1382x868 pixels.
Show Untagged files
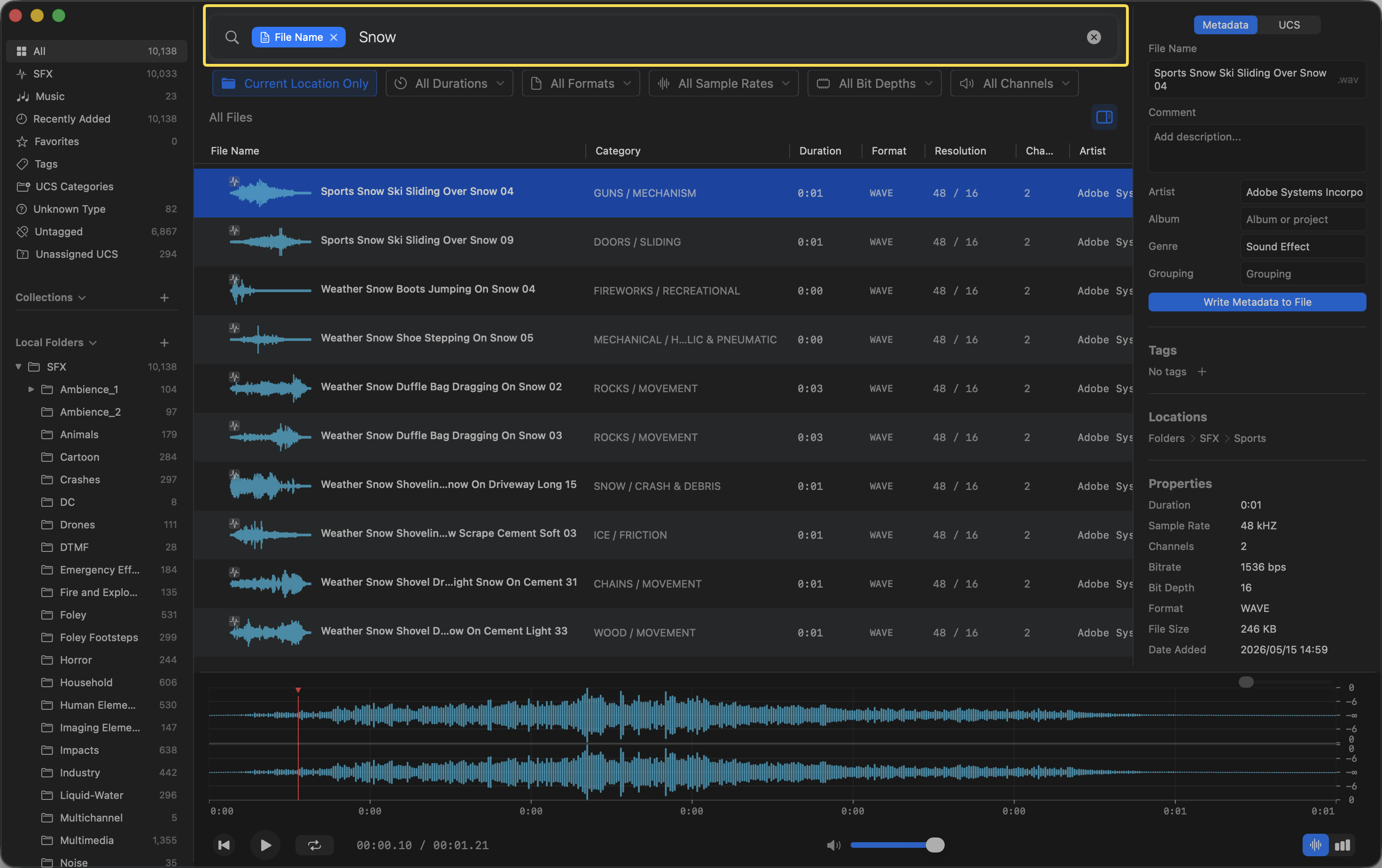(x=96, y=232)
